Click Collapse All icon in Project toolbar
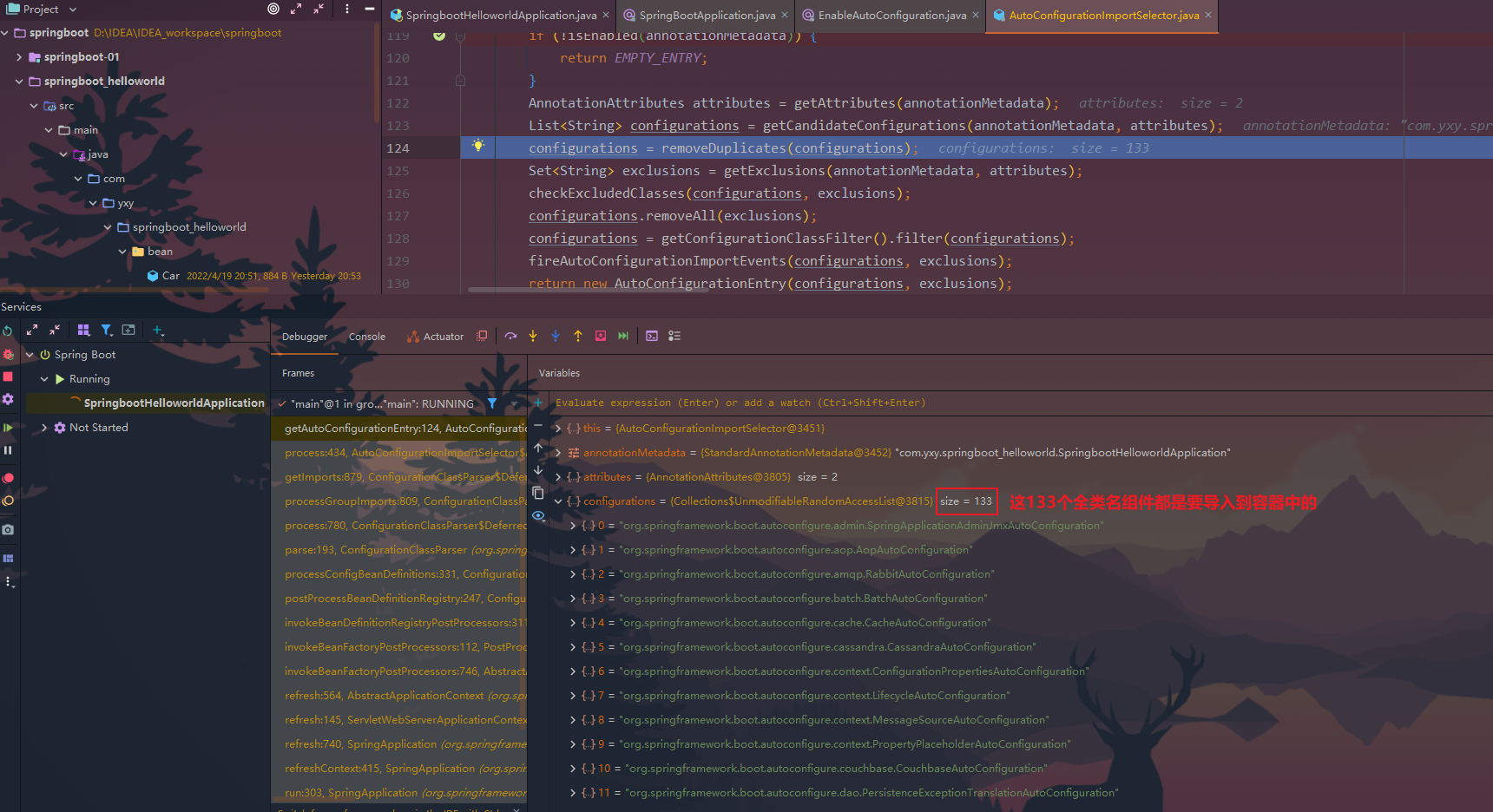Viewport: 1493px width, 812px height. click(319, 9)
